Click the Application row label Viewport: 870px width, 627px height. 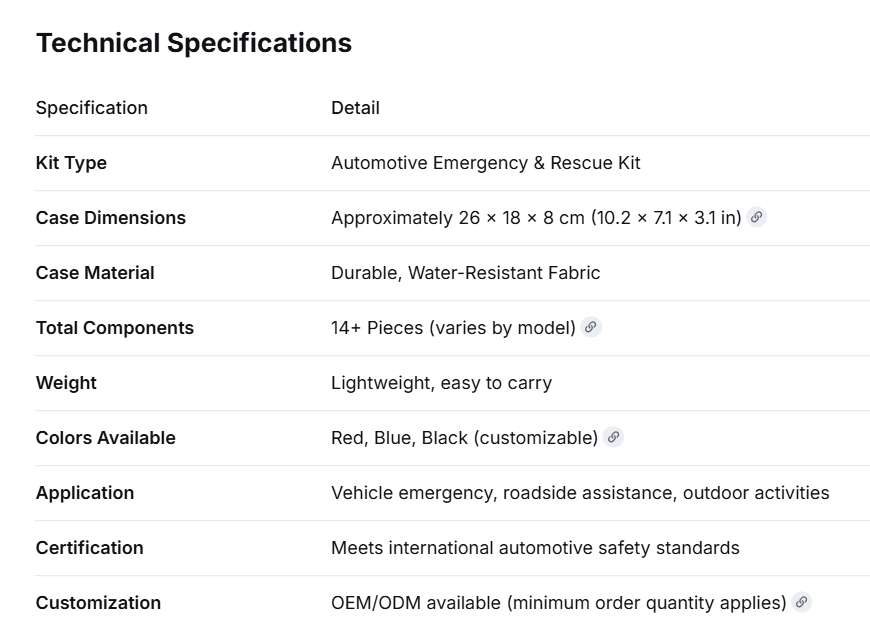click(x=85, y=492)
